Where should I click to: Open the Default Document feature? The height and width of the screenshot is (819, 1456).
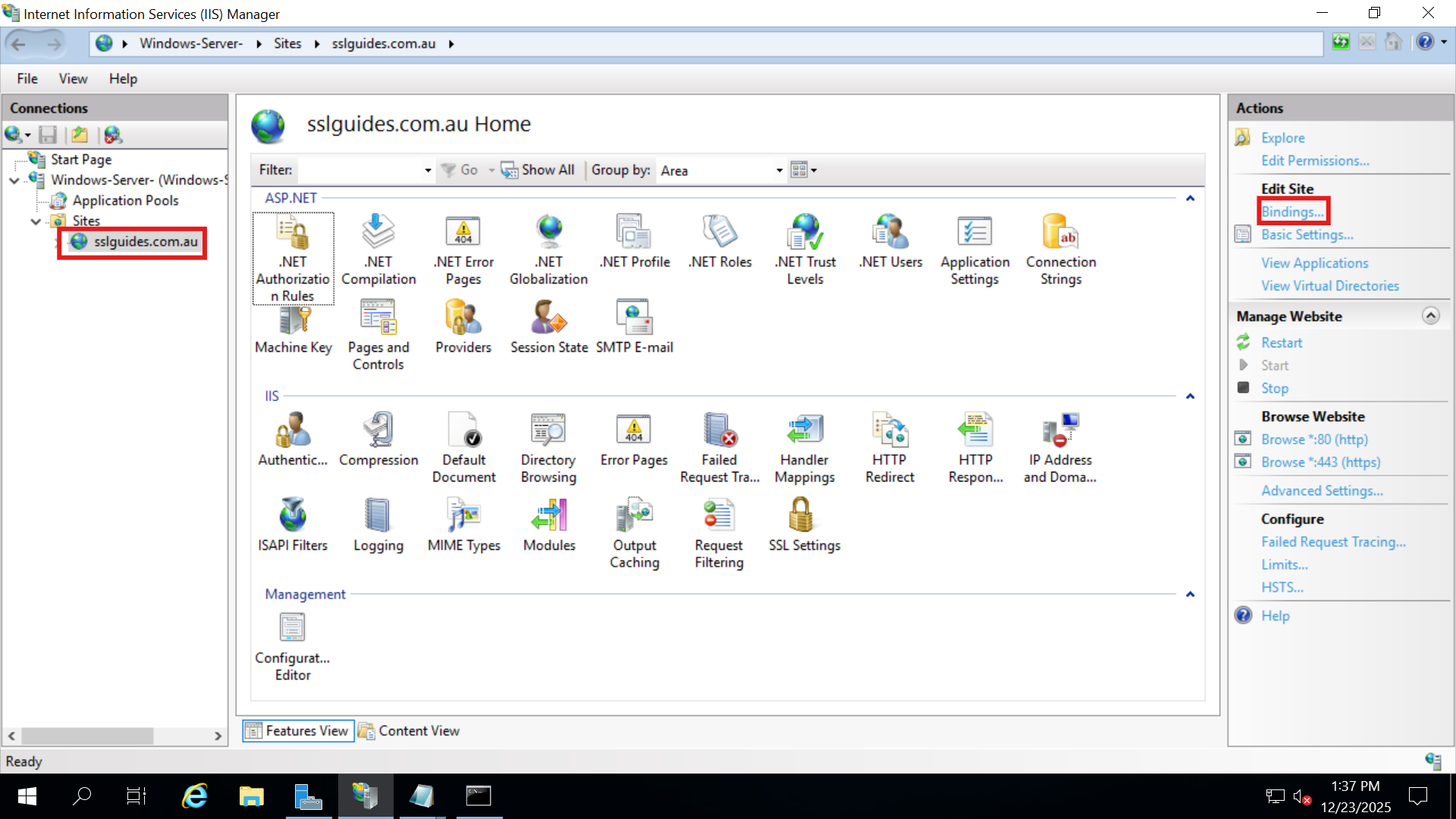[x=463, y=448]
